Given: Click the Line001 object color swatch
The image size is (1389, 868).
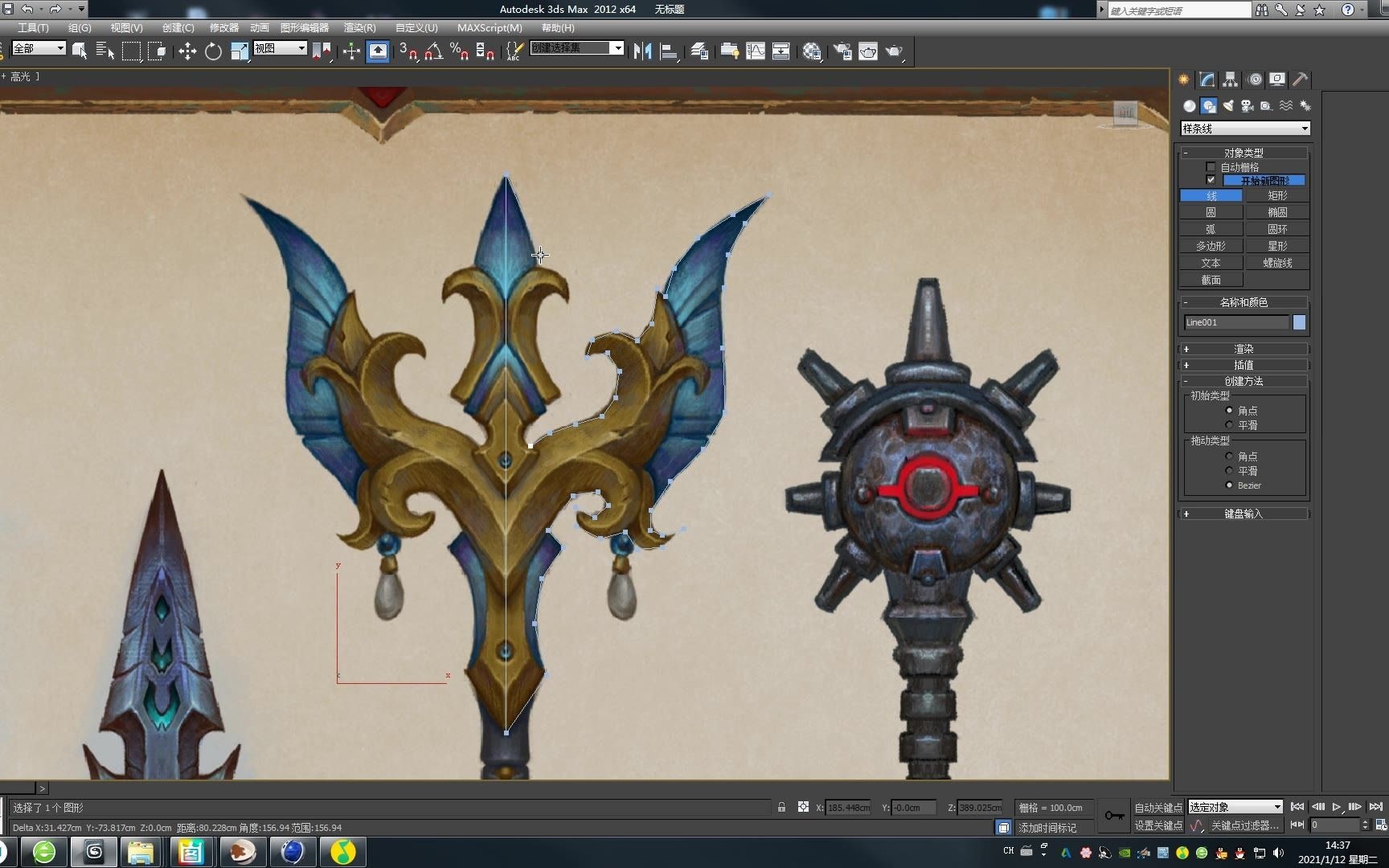Looking at the screenshot, I should [x=1299, y=322].
